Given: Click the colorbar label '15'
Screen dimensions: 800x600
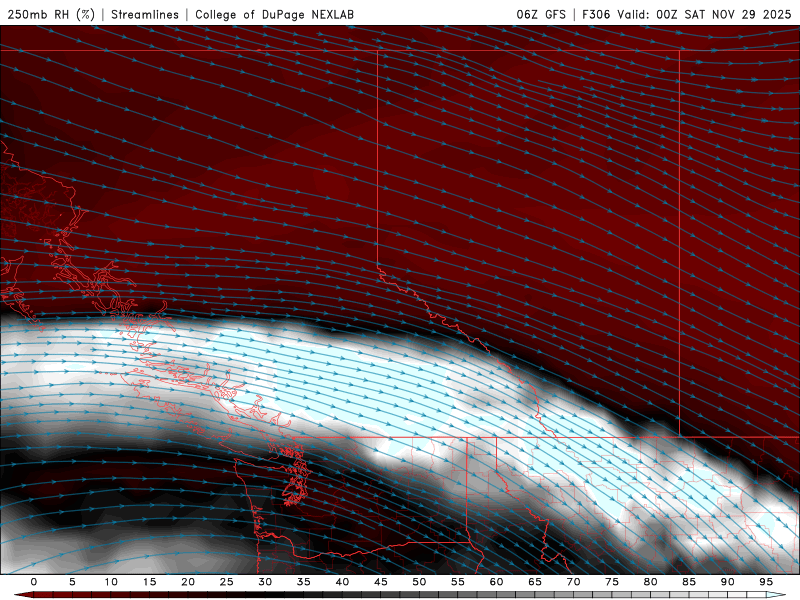Looking at the screenshot, I should (149, 582).
